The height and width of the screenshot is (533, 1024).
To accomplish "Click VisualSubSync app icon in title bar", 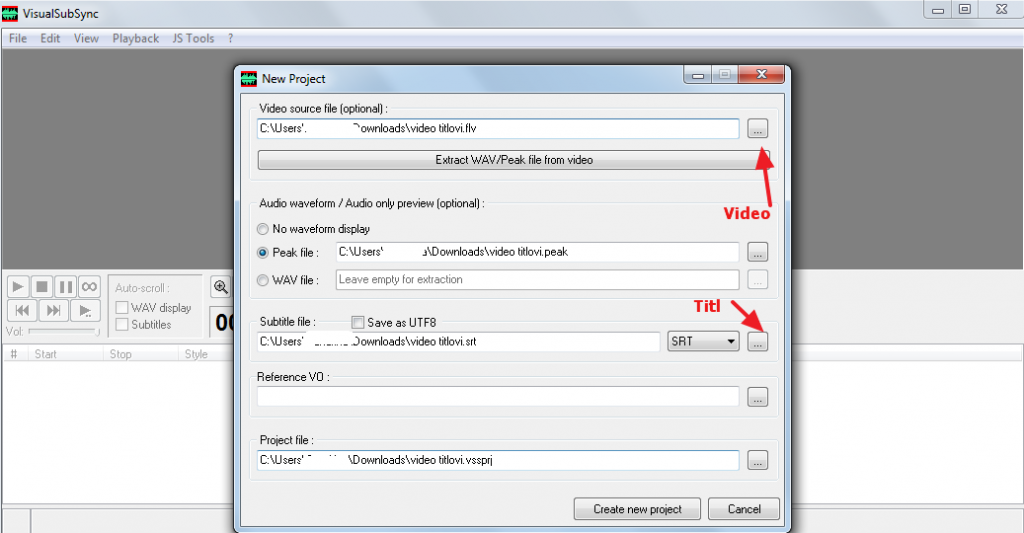I will click(10, 13).
